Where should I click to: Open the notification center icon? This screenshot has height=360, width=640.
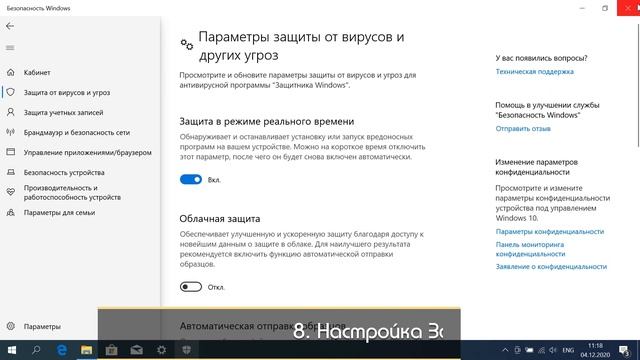[624, 350]
